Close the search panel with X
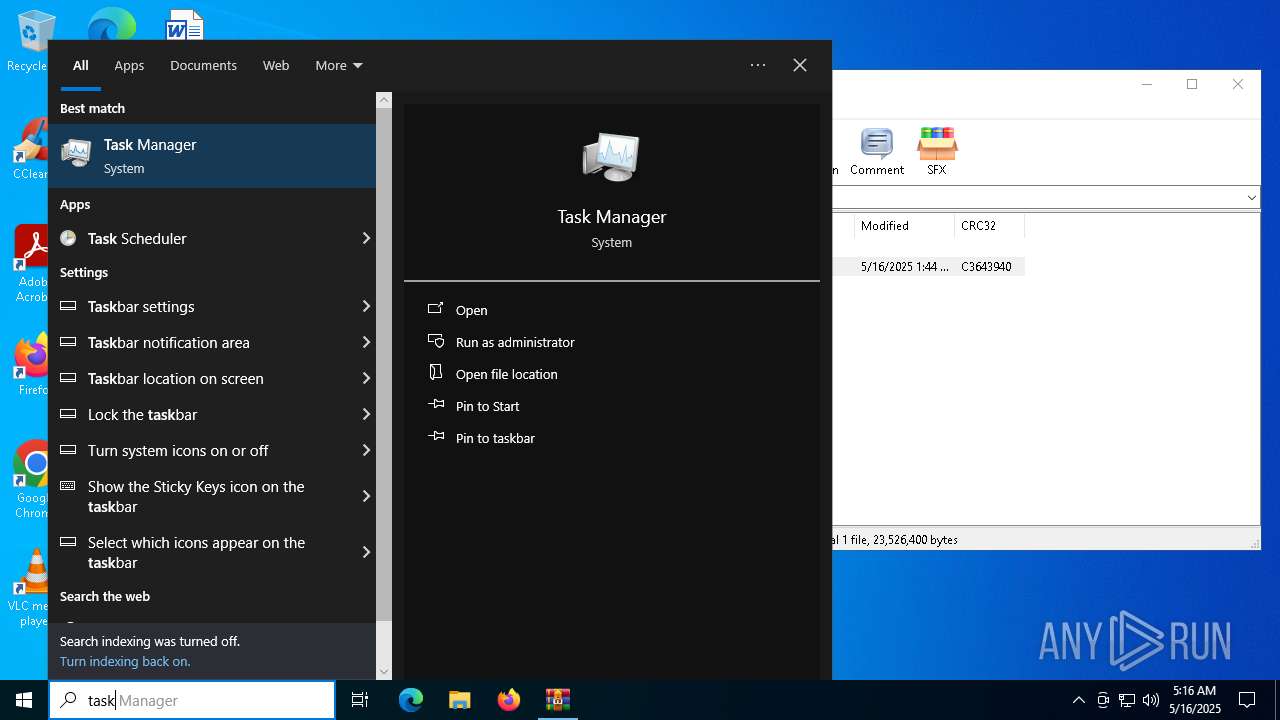The image size is (1280, 720). click(800, 65)
